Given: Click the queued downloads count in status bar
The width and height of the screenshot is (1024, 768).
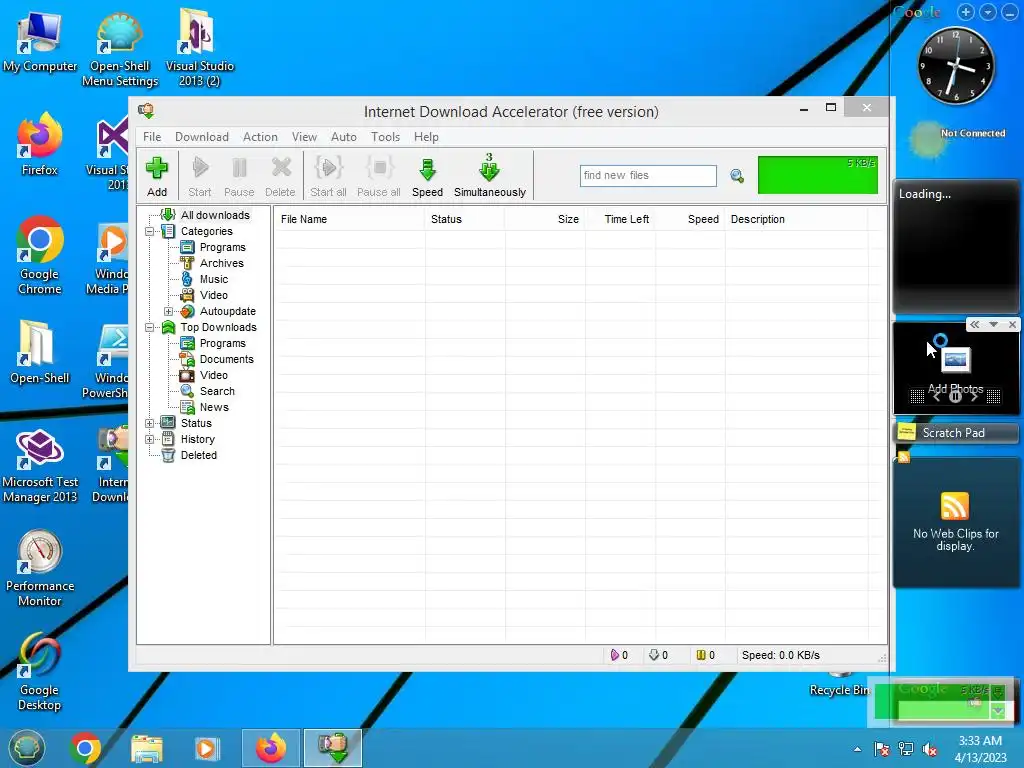Looking at the screenshot, I should (x=658, y=655).
